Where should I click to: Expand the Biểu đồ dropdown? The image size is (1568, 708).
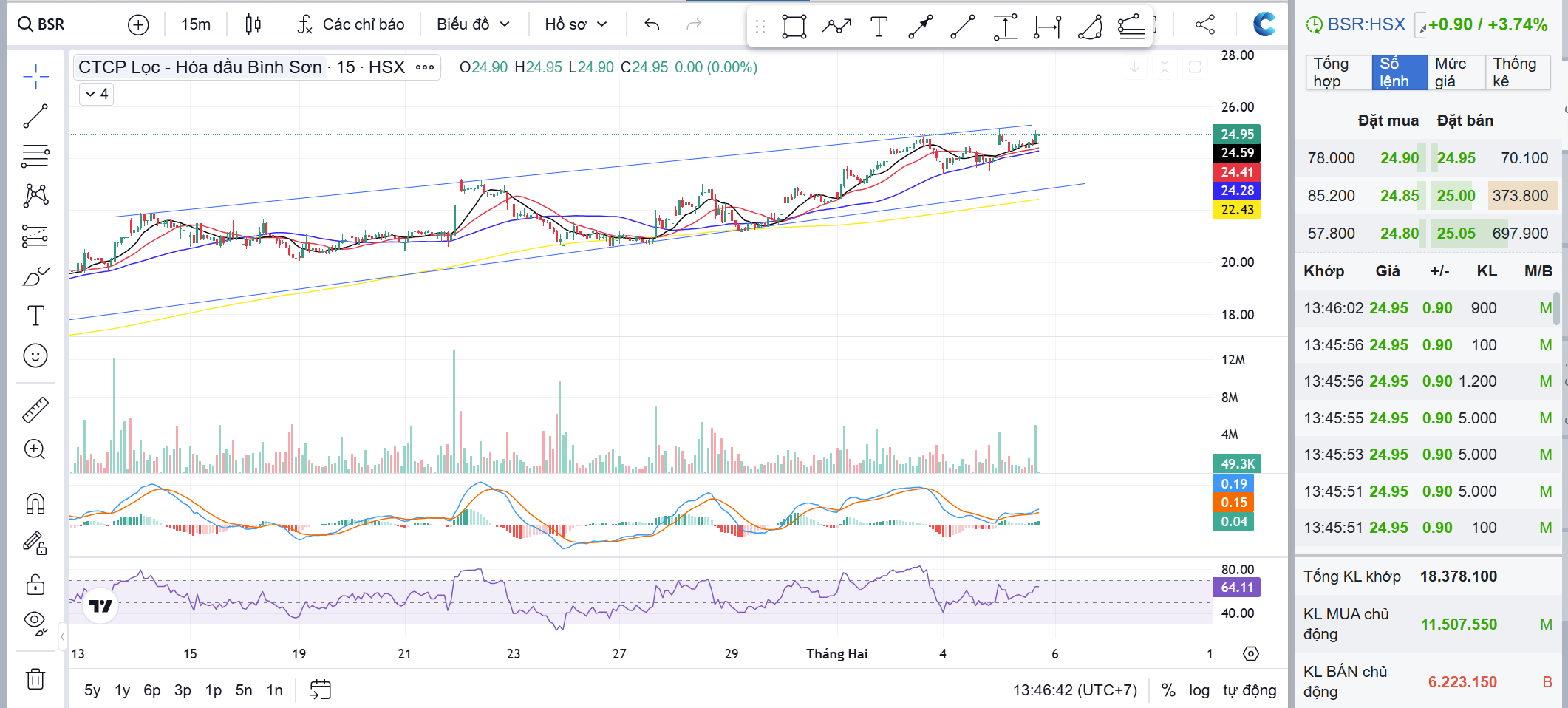pos(474,24)
